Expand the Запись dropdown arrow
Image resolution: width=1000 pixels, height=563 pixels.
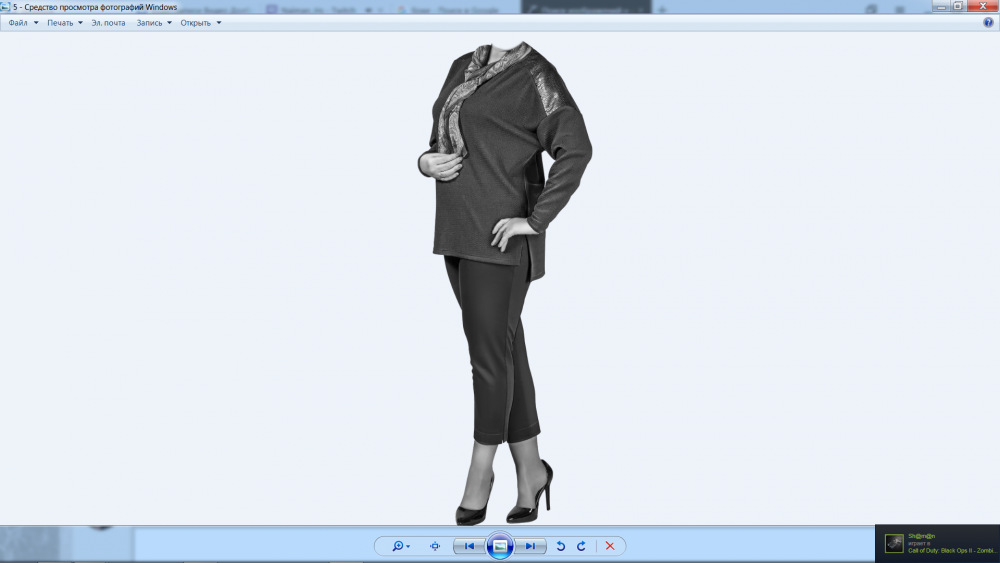(169, 23)
